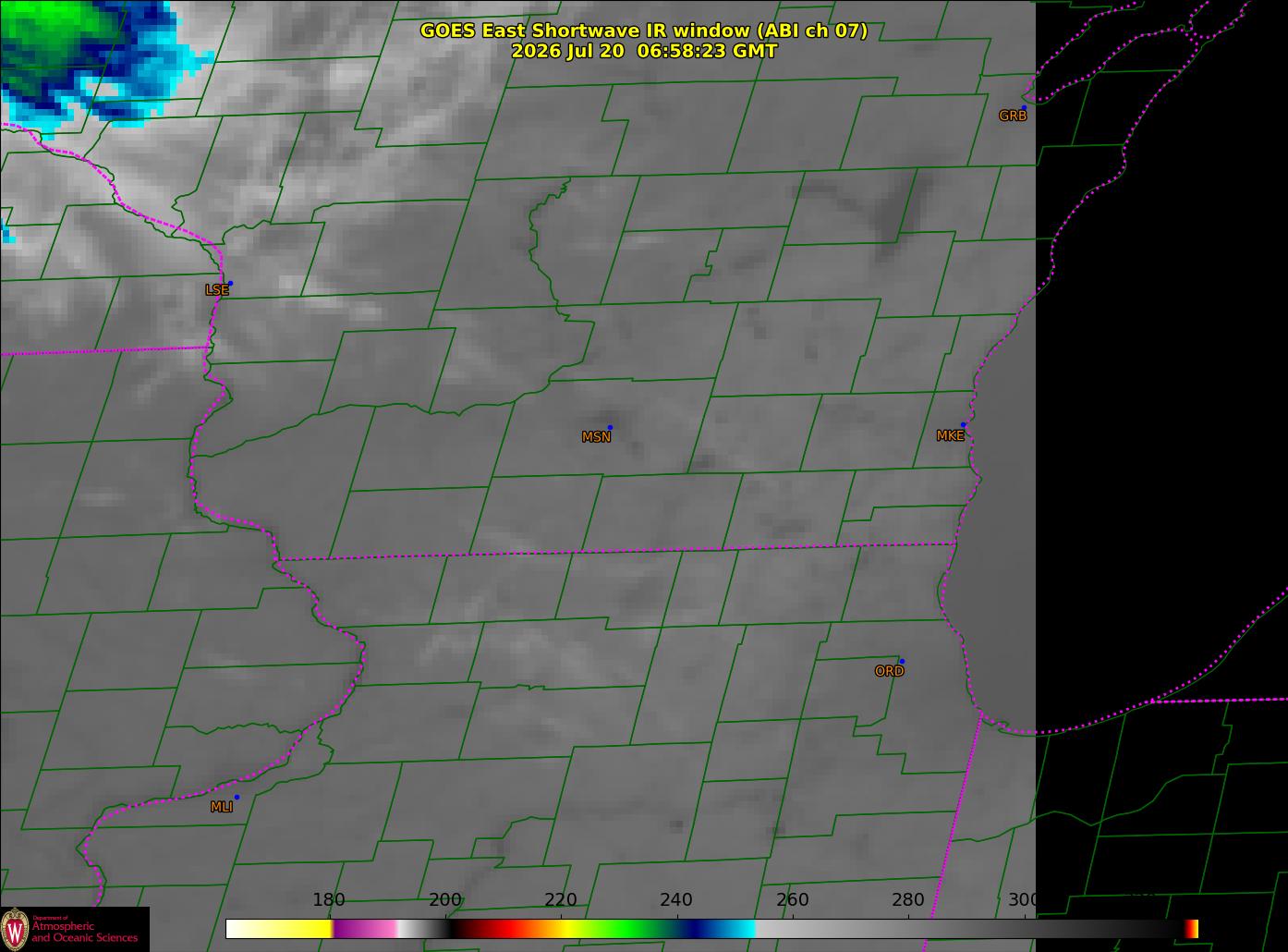Click the LSE station marker dot
This screenshot has height=952, width=1288.
[230, 283]
